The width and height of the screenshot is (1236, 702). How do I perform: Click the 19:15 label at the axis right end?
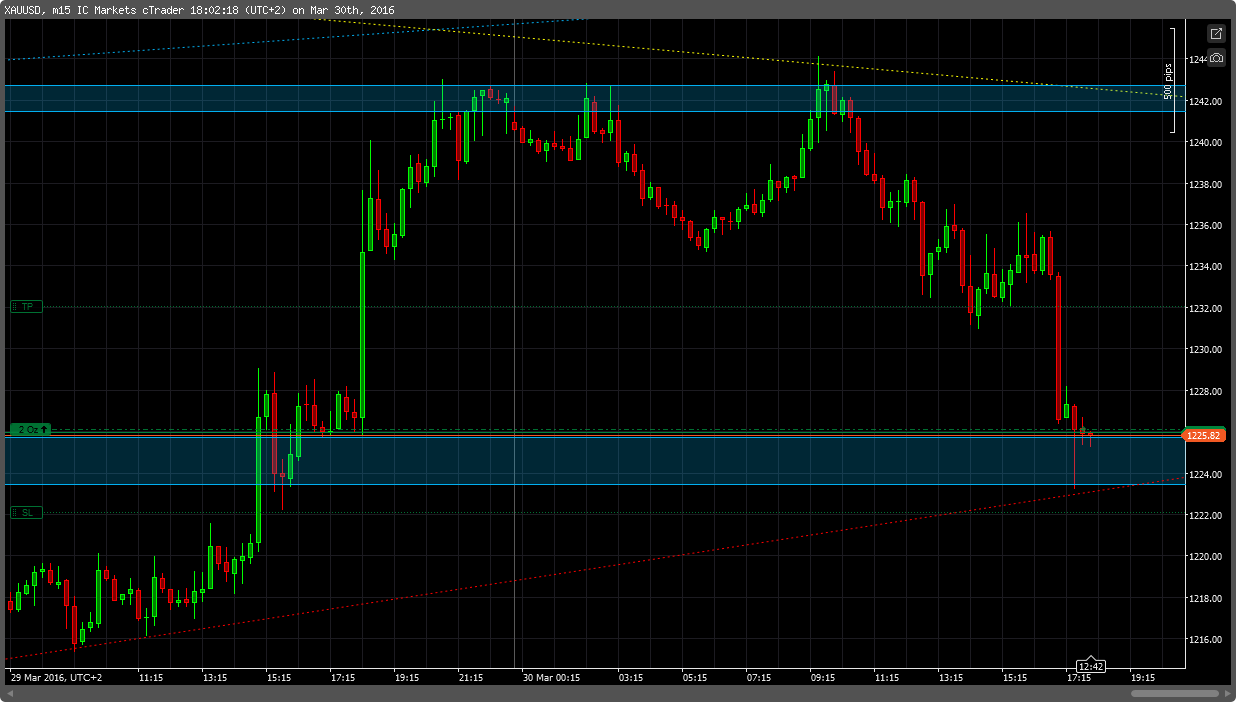pos(1143,678)
